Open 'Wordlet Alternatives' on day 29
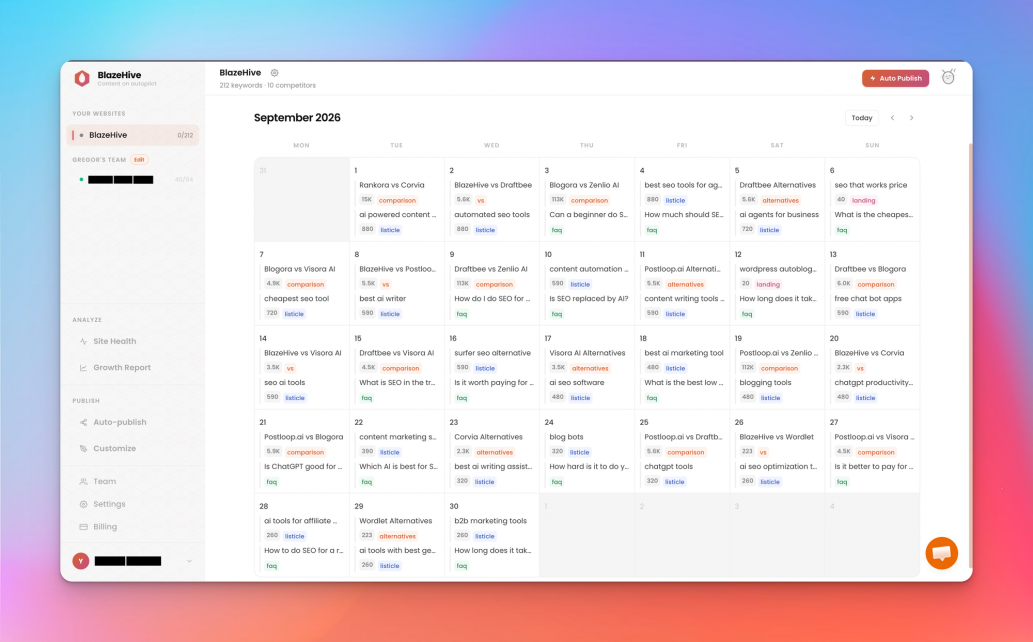This screenshot has width=1033, height=642. 396,521
